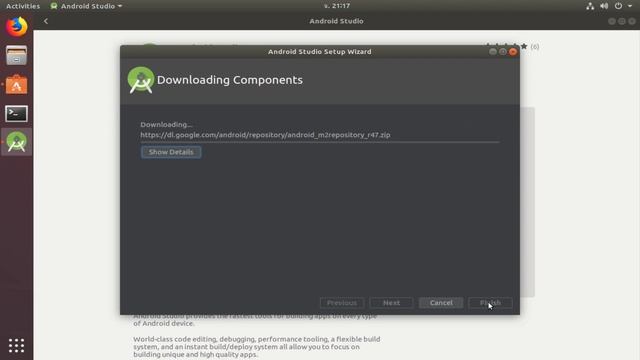Click the Finish button
640x360 pixels.
point(490,303)
